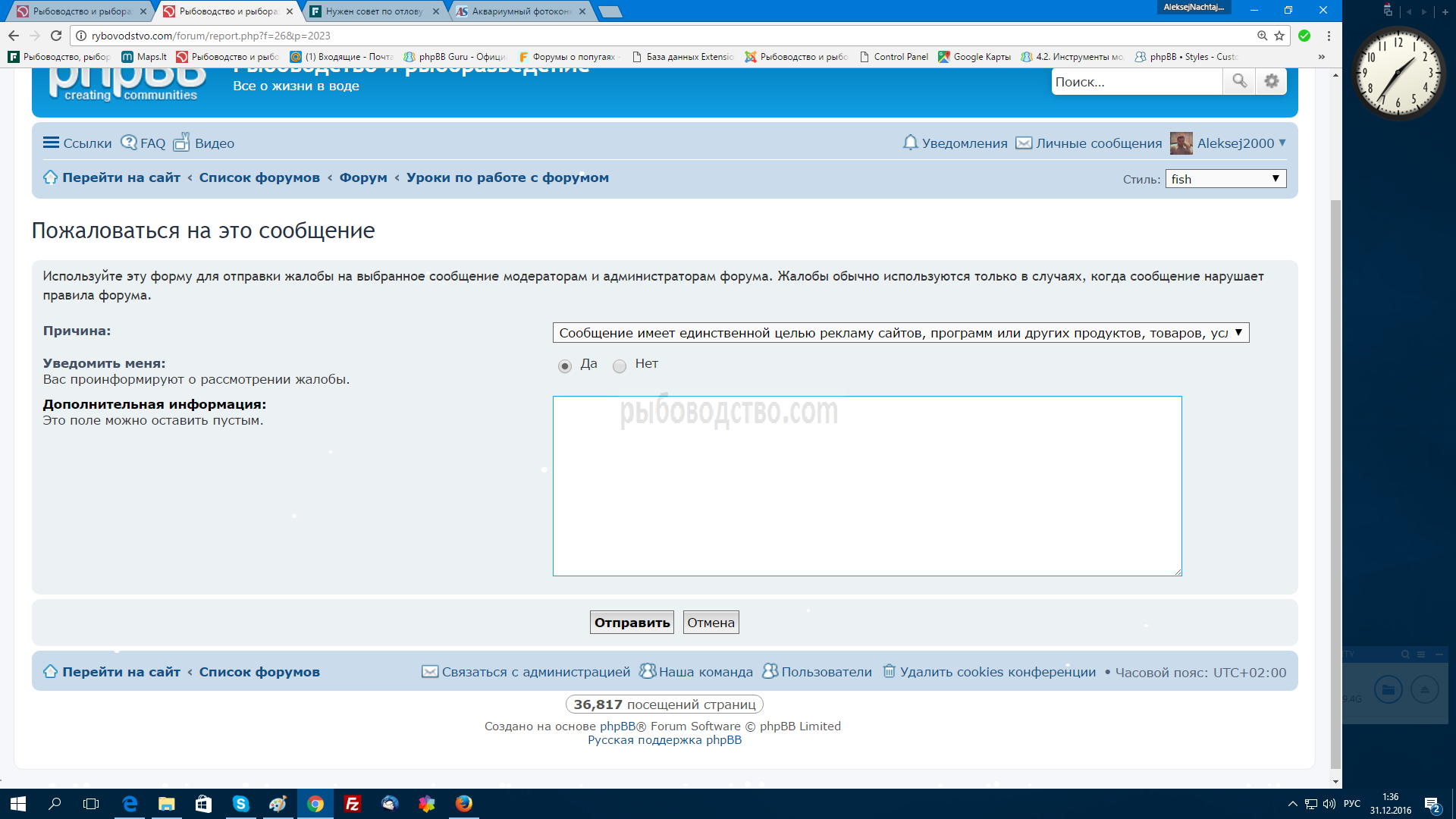
Task: Select the Да radio button
Action: click(x=565, y=366)
